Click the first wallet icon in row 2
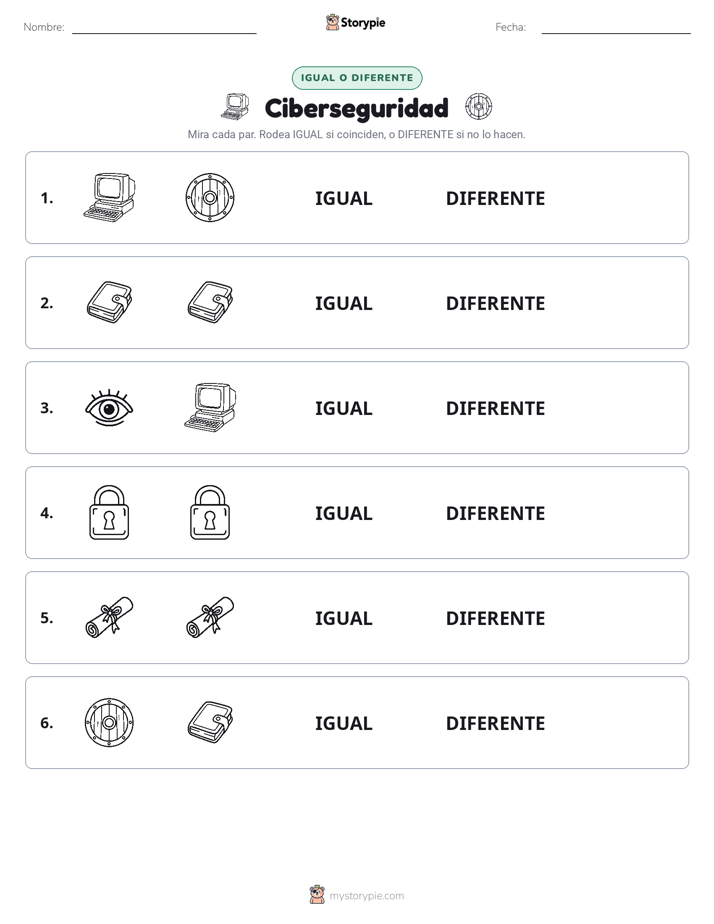The width and height of the screenshot is (714, 924). (x=109, y=302)
